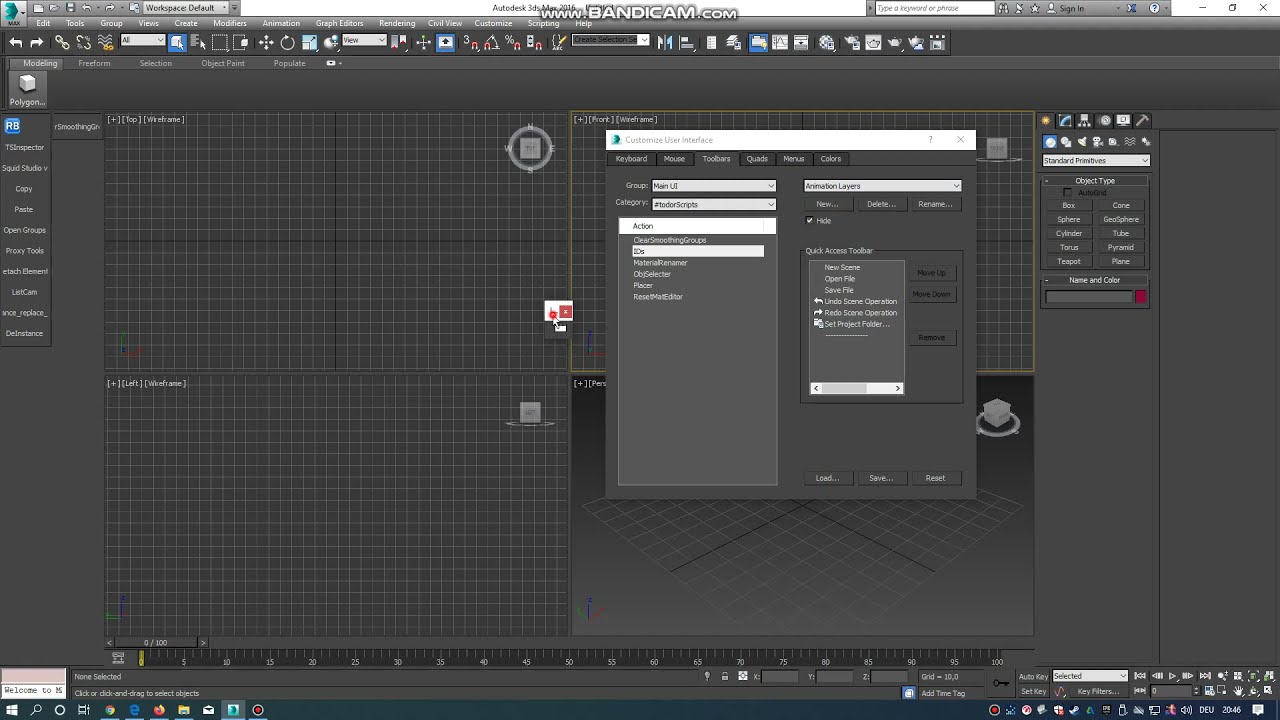Toggle the Key Mode button

pos(1140,691)
